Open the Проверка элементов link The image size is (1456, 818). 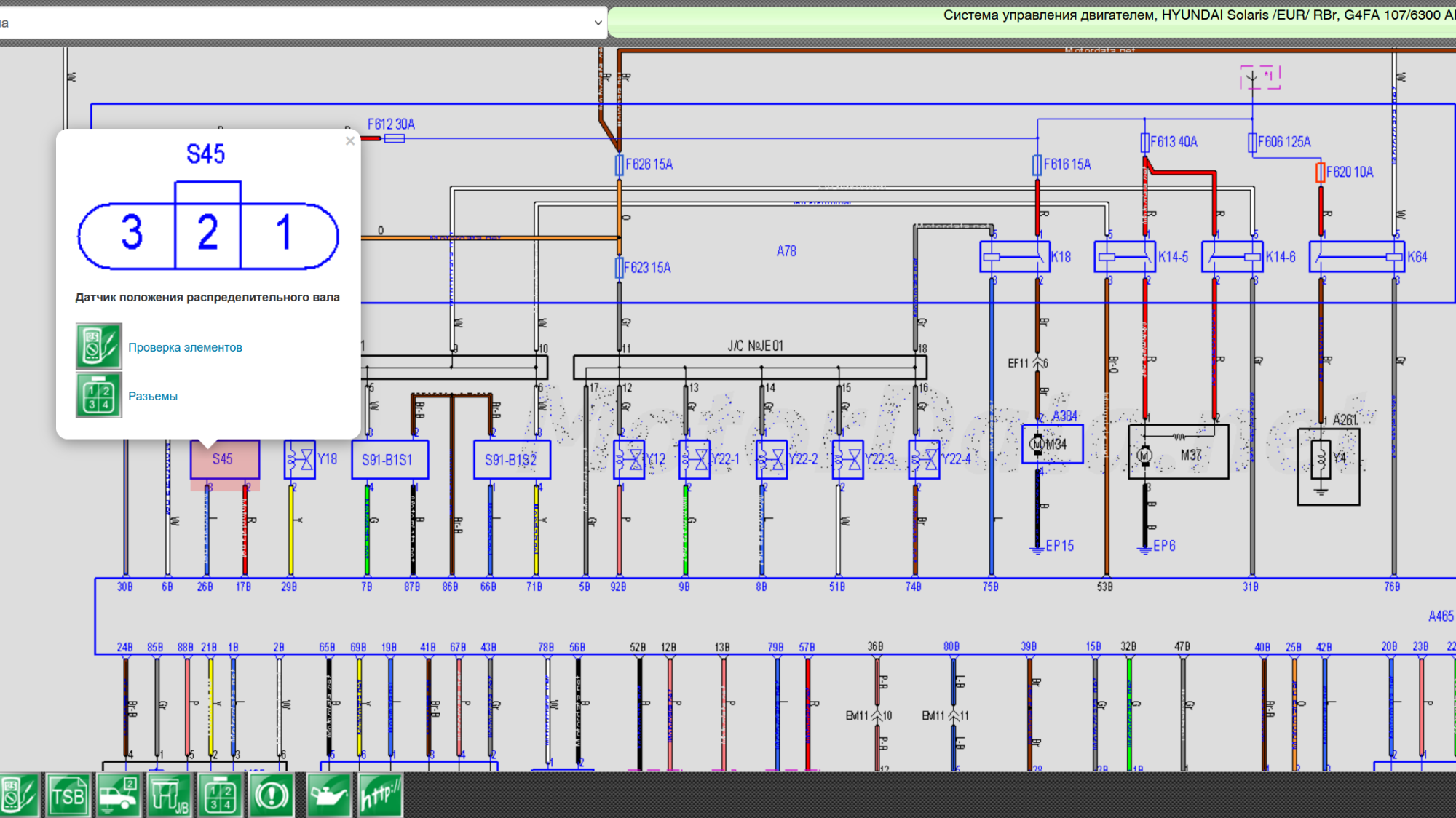point(185,347)
